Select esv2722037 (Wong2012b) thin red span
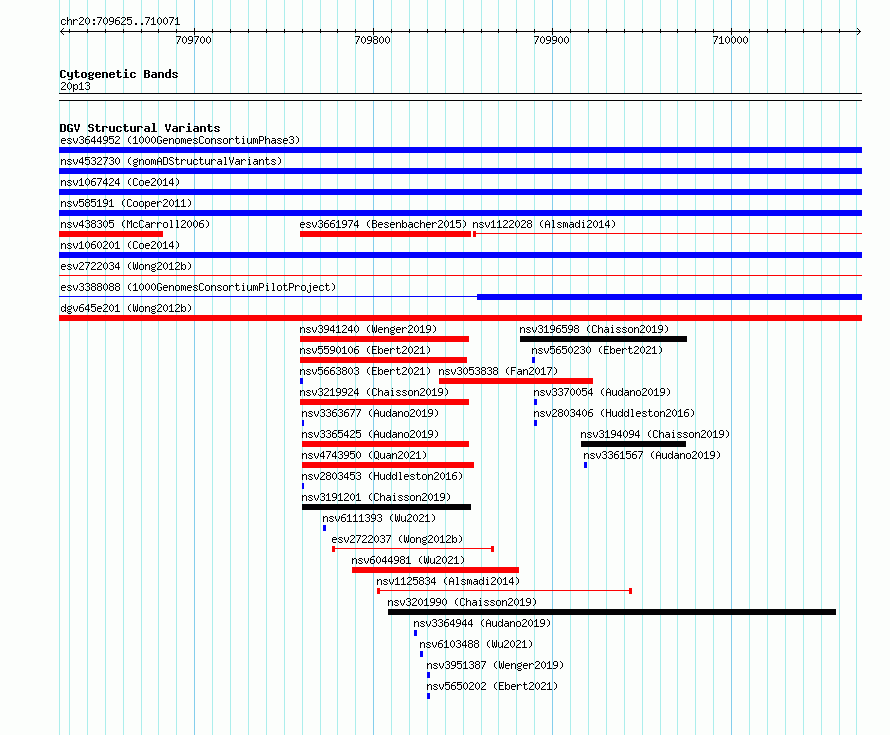 [x=413, y=549]
